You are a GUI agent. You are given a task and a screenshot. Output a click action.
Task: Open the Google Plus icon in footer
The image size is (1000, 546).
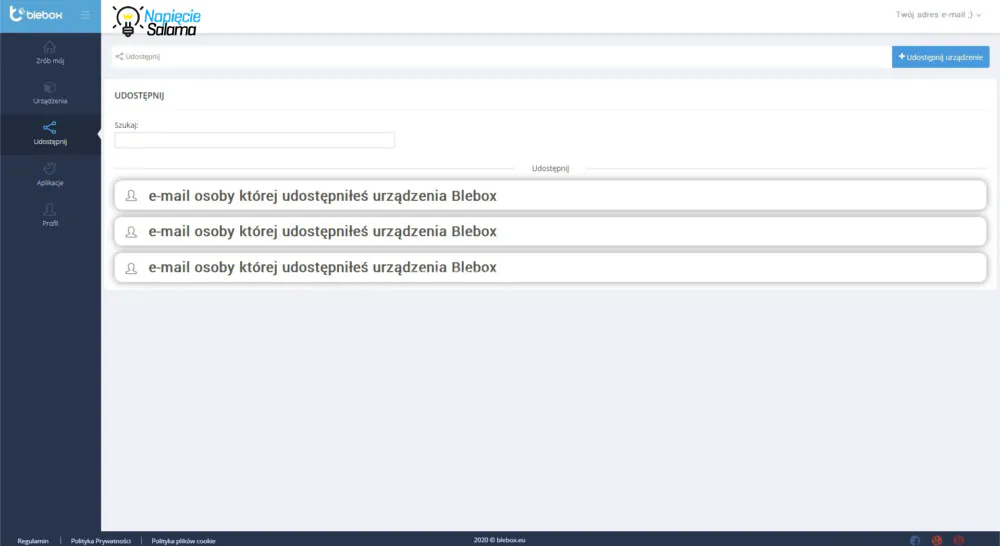[x=937, y=540]
